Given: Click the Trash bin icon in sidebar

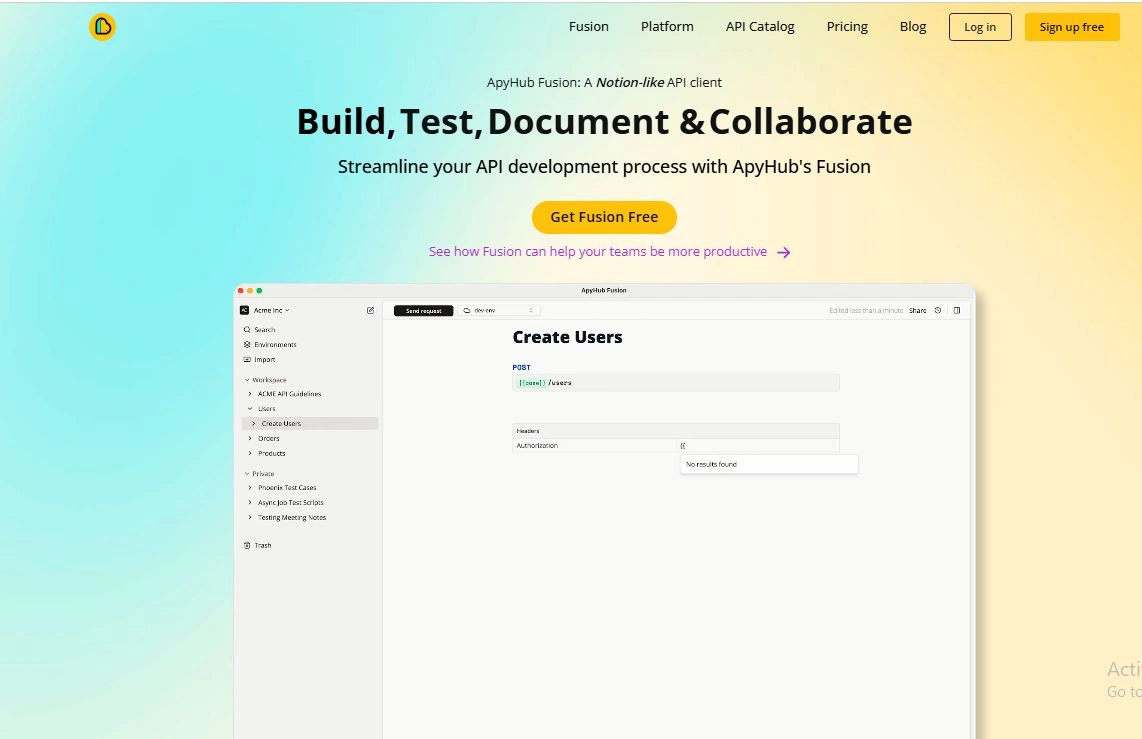Looking at the screenshot, I should coord(247,545).
